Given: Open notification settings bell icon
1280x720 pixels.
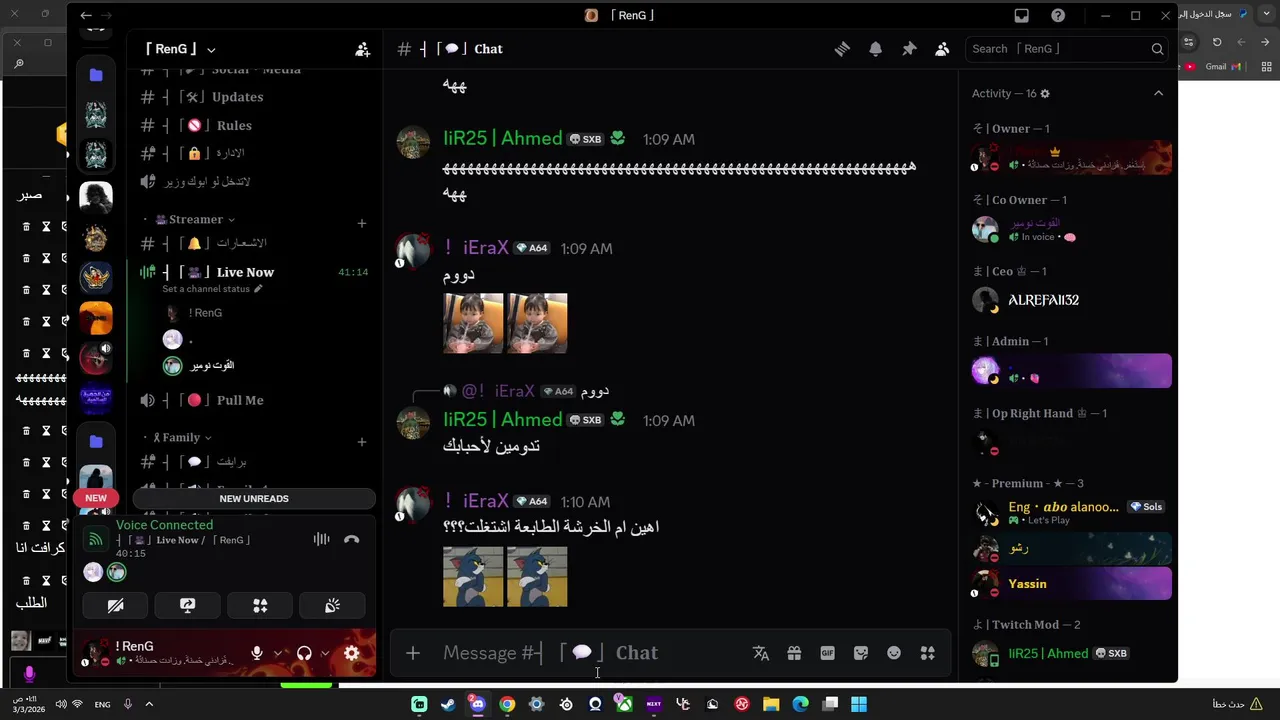Looking at the screenshot, I should 875,49.
